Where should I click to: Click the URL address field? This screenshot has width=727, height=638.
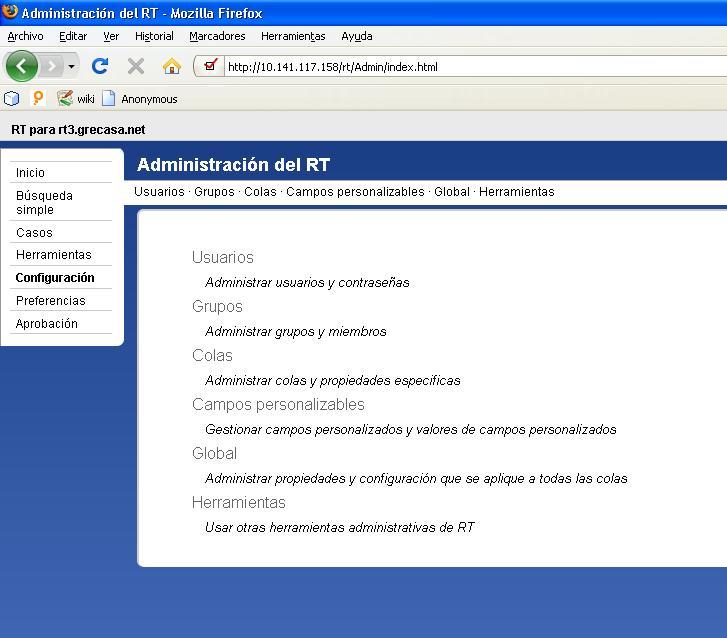(x=470, y=67)
